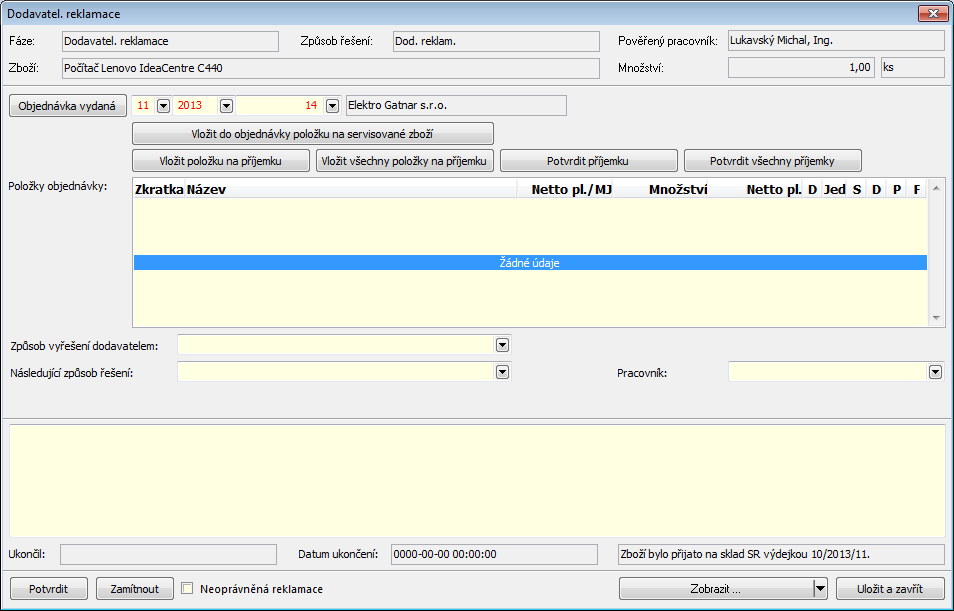
Task: Click the Zboží field with Lenovo IdeaCentre
Action: click(x=330, y=68)
